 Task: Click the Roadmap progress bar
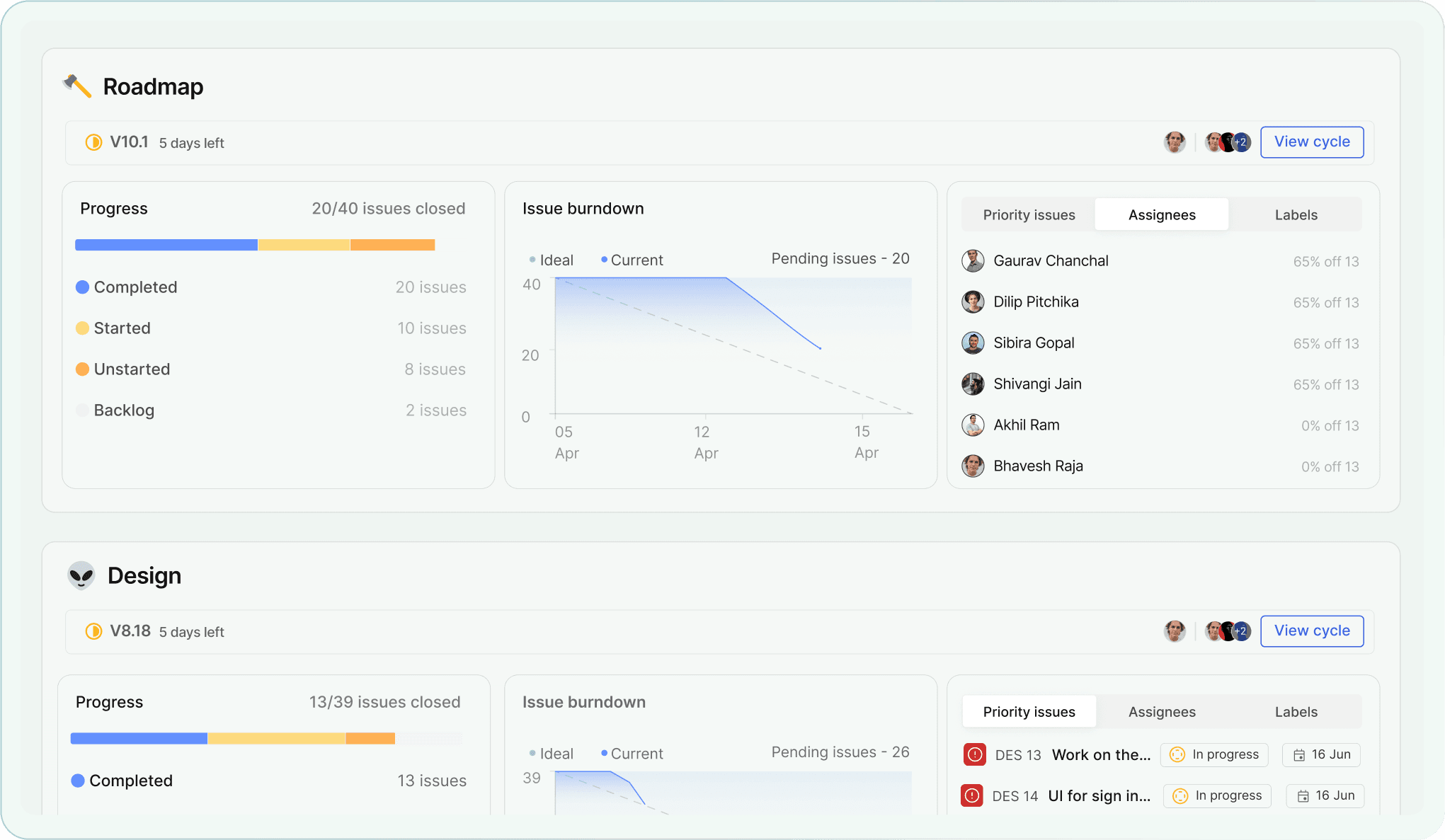tap(255, 244)
